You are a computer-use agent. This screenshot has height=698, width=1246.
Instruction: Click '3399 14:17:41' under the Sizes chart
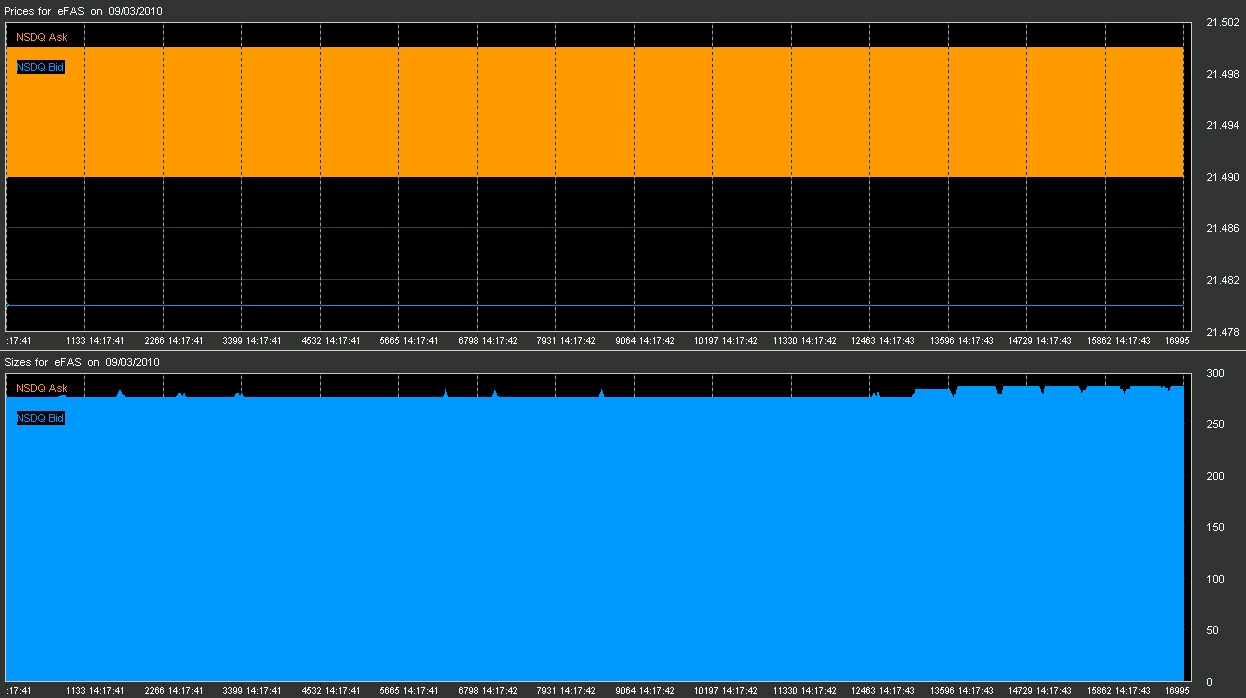[x=252, y=691]
